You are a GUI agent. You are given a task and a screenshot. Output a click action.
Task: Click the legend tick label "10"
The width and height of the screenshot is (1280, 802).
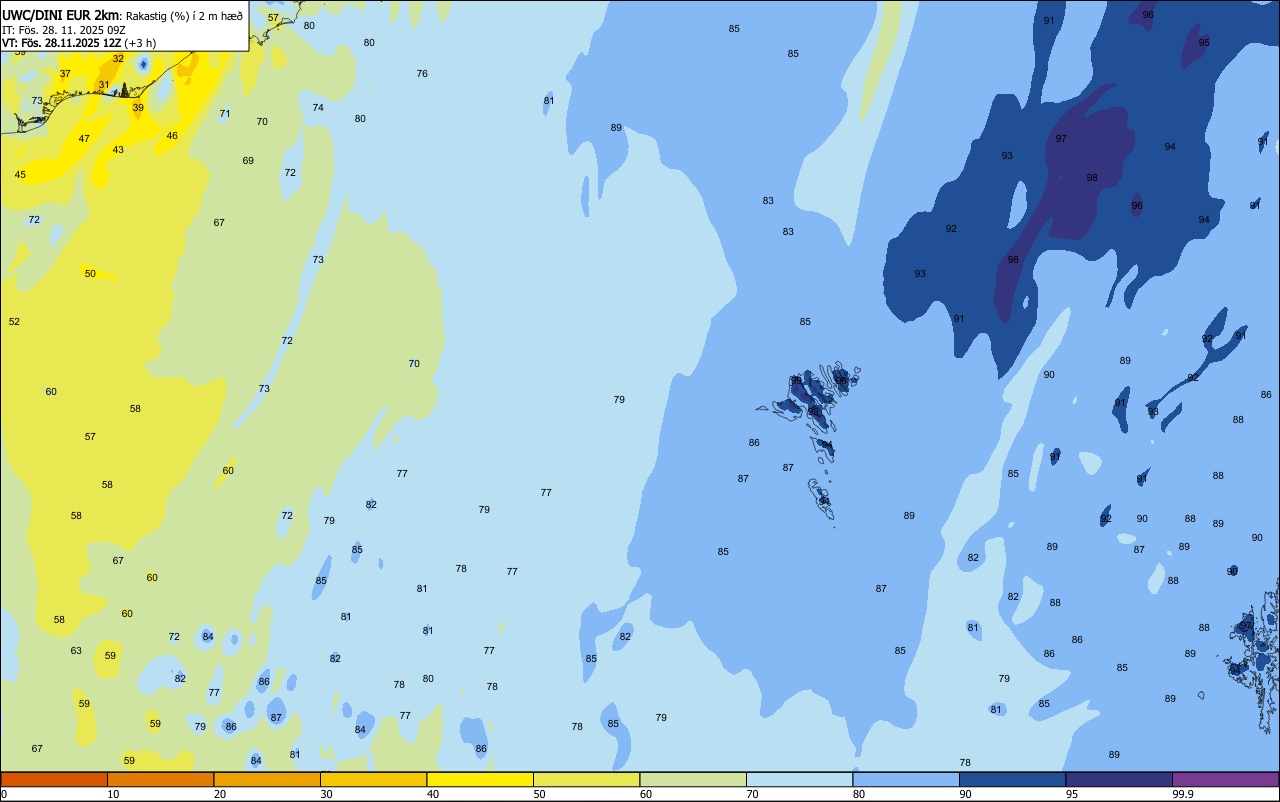click(x=113, y=794)
